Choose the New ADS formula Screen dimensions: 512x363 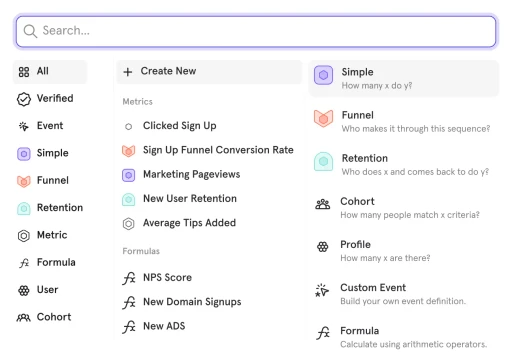[164, 326]
